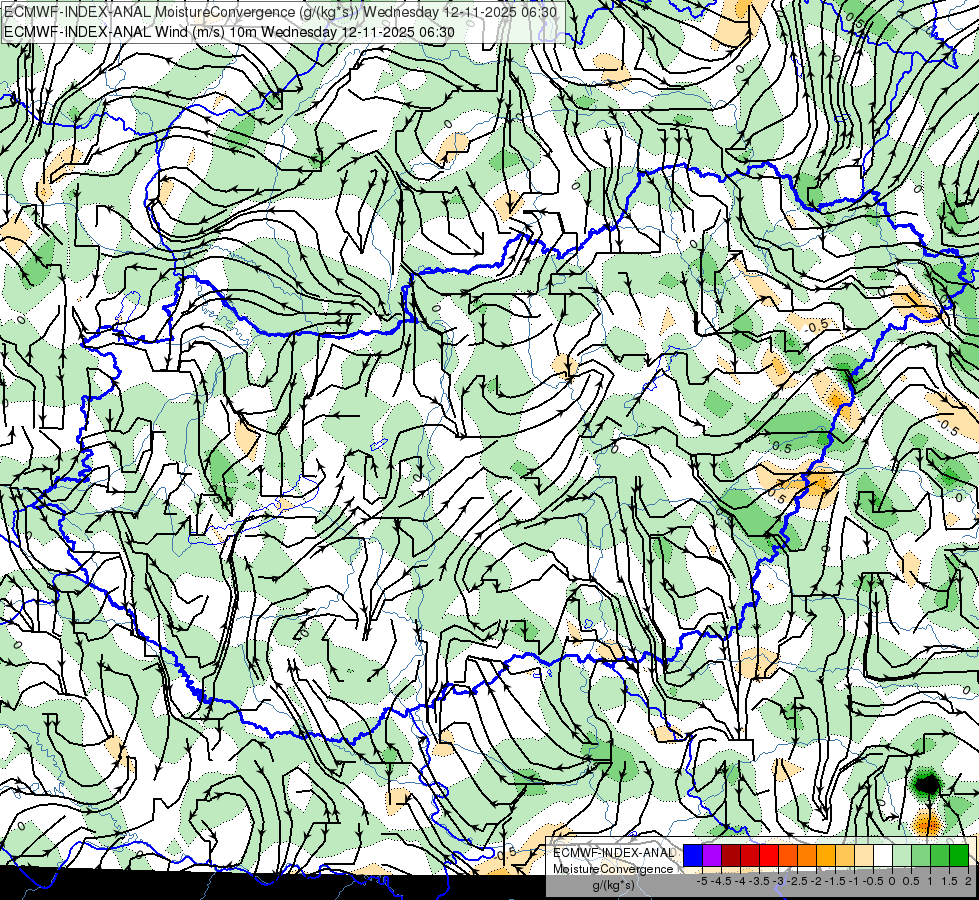Click the Wind (m/s) 10m title line

point(229,32)
